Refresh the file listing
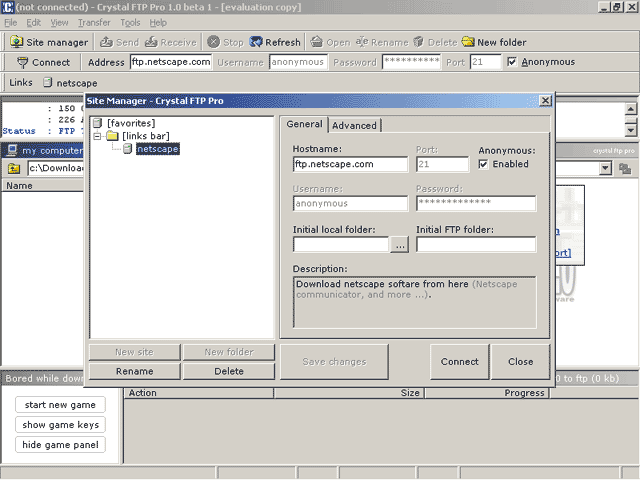Screen dimensions: 640x480 pyautogui.click(x=276, y=42)
